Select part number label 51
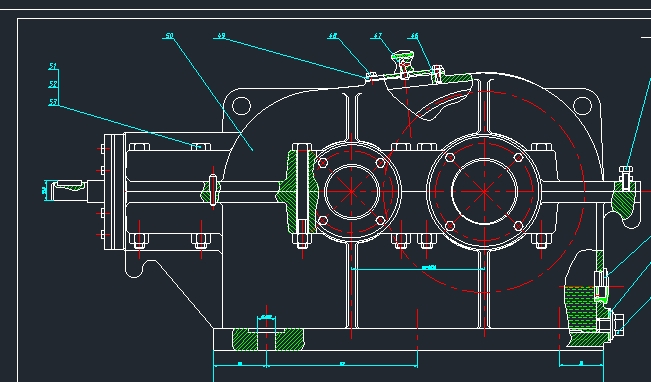Image resolution: width=651 pixels, height=382 pixels. click(x=53, y=66)
